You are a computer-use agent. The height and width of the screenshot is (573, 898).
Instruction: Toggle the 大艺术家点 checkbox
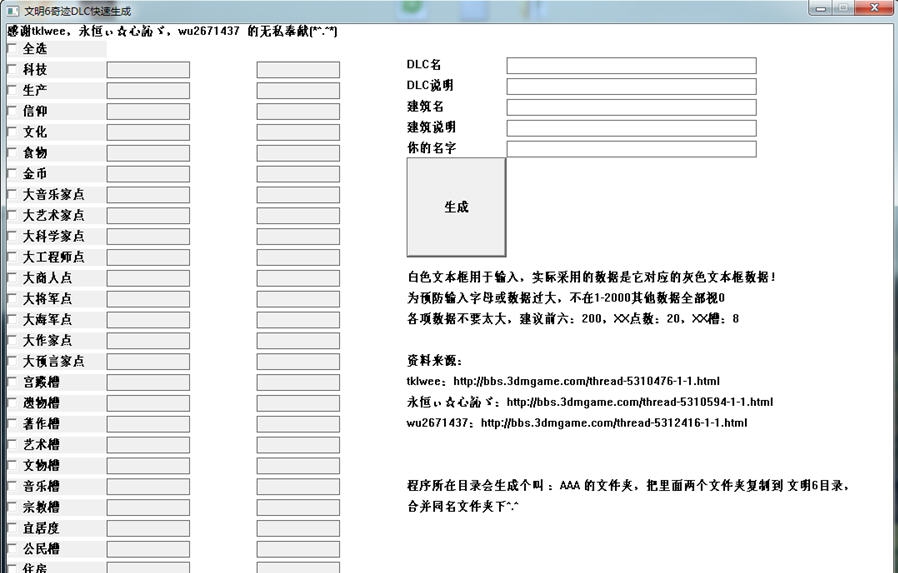[12, 215]
